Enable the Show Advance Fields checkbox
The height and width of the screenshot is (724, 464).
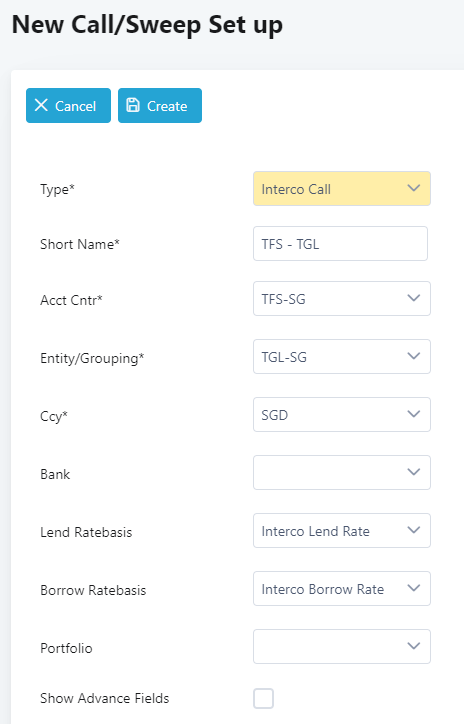point(263,698)
